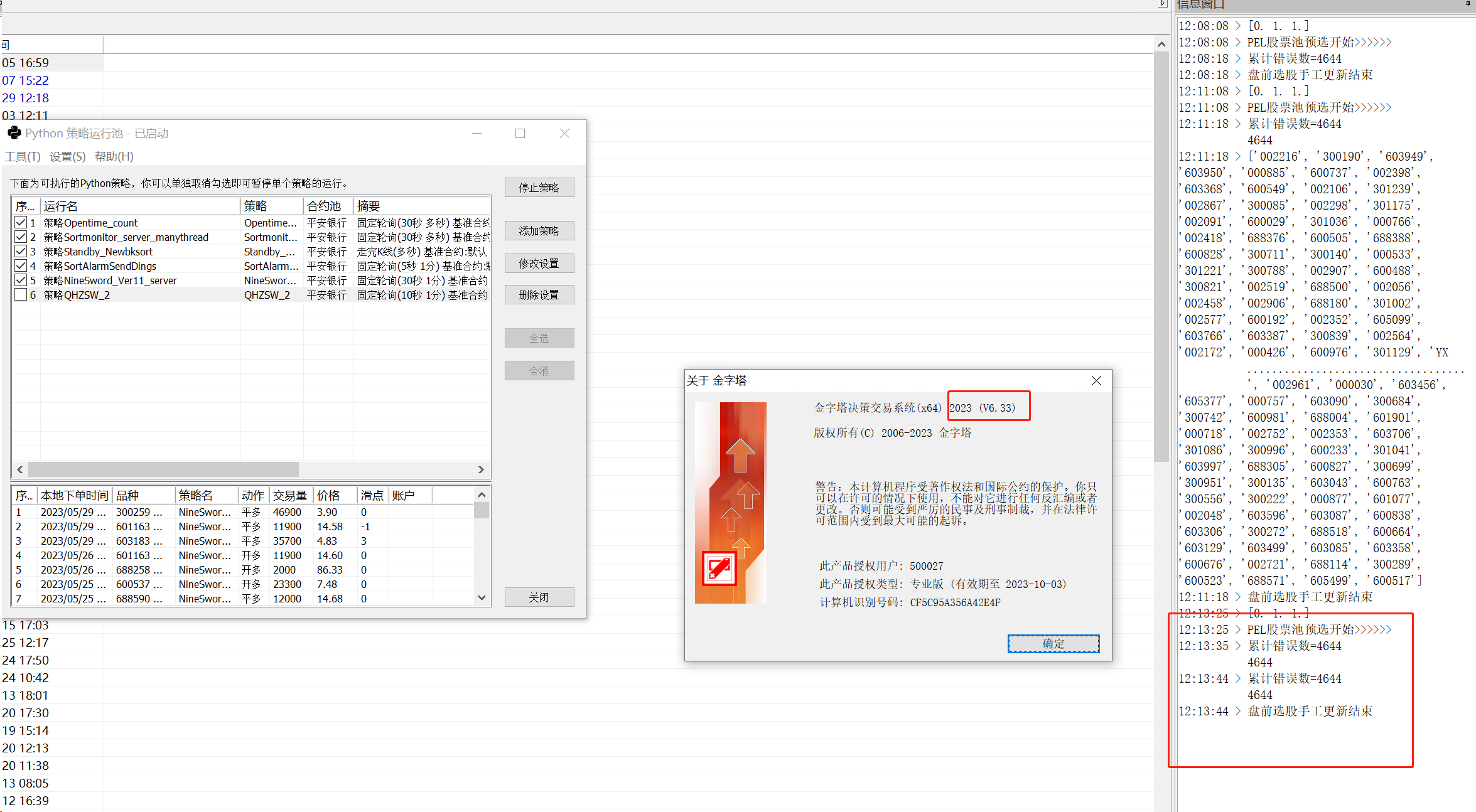Confirm the About dialog with 确定
Image resolution: width=1476 pixels, height=812 pixels.
1053,644
